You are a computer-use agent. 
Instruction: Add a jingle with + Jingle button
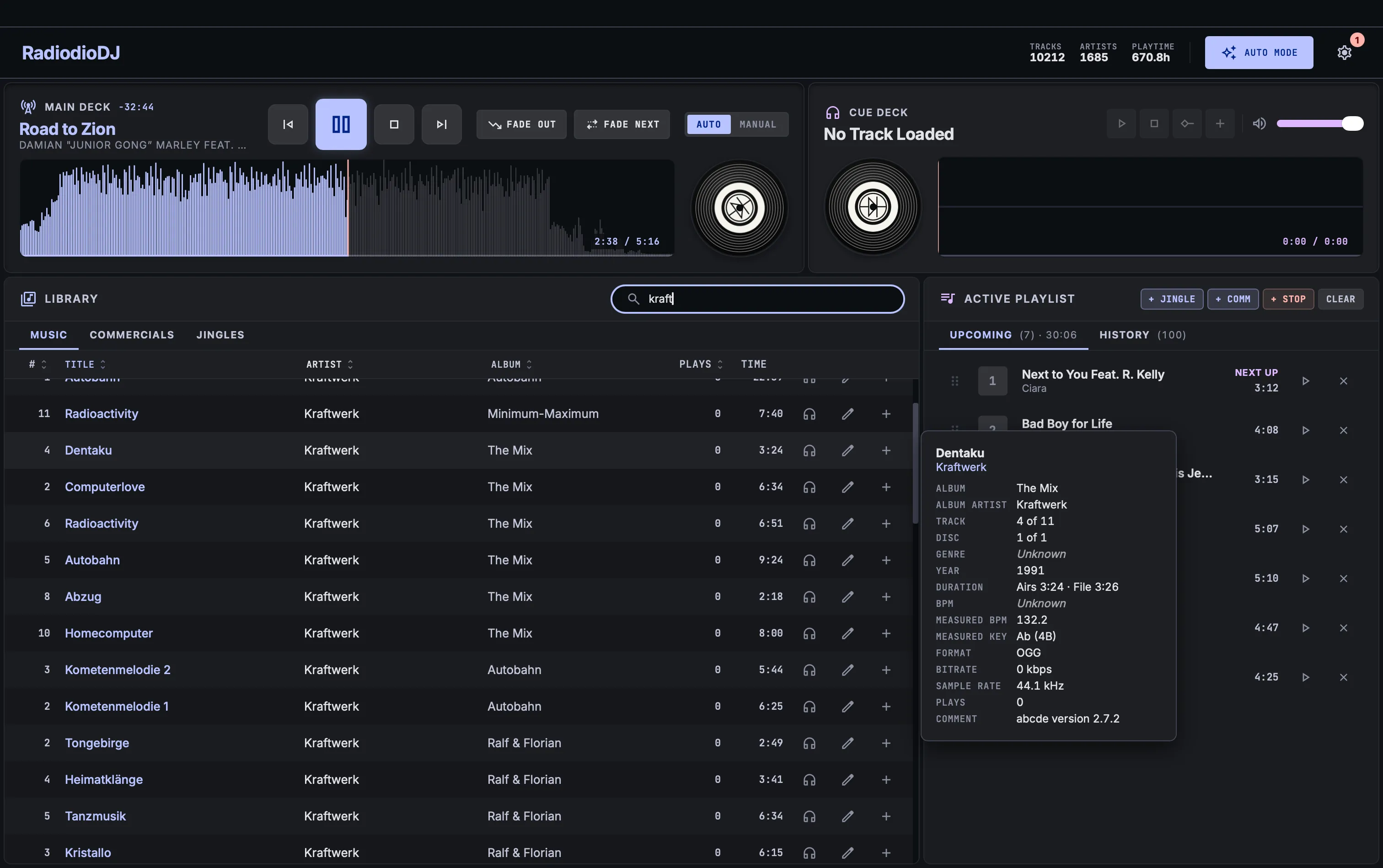(1171, 299)
